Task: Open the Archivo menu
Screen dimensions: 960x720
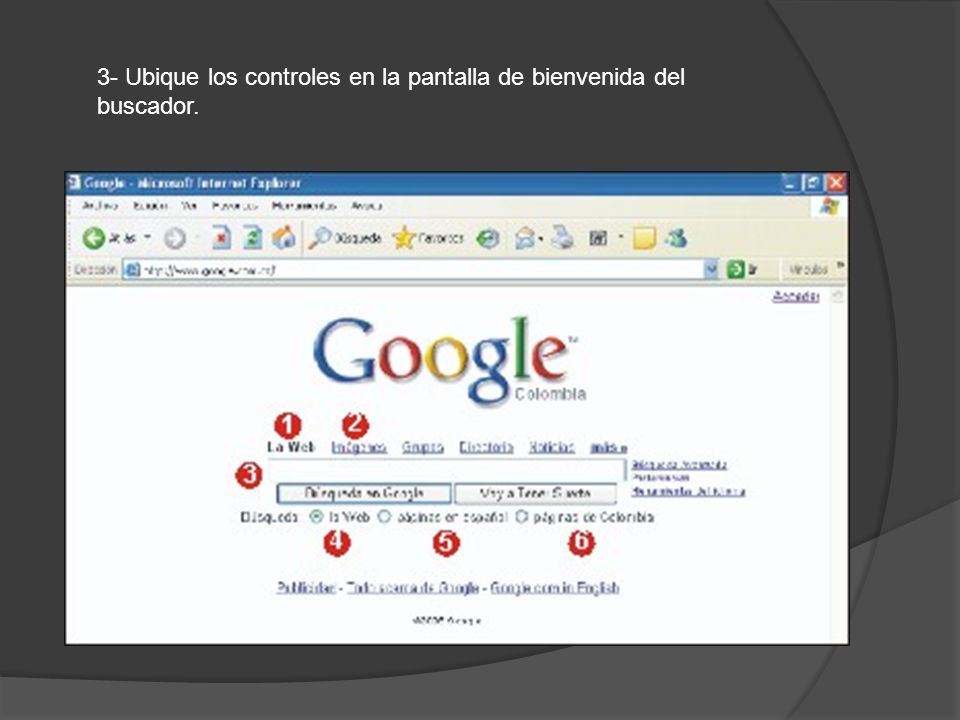Action: (x=100, y=206)
